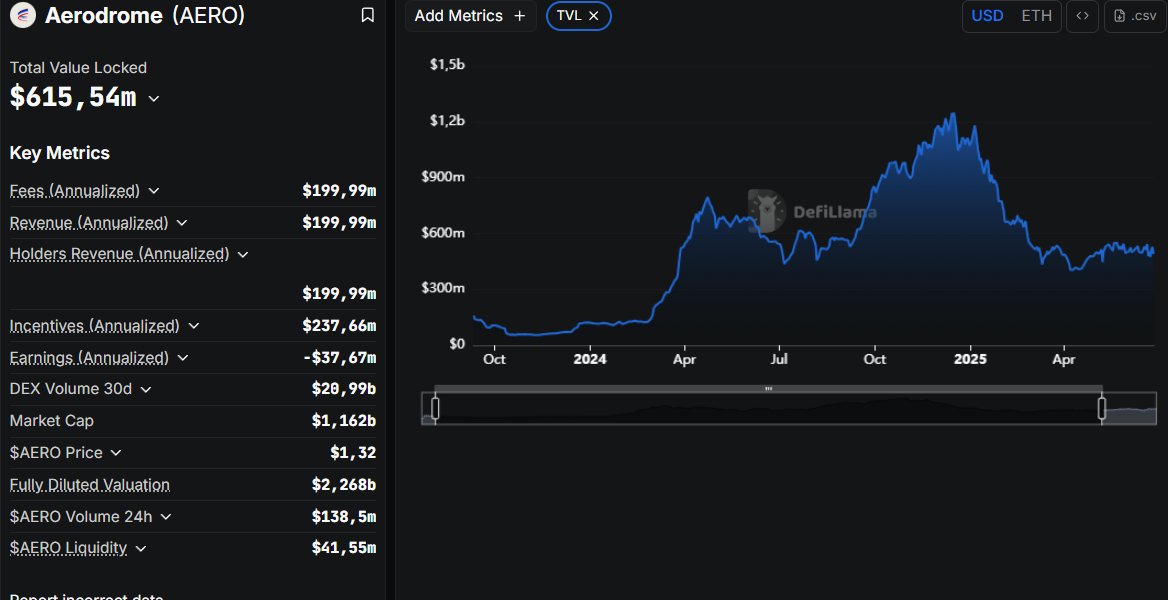Click the Market Cap label
Screen dimensions: 1168x600
(x=51, y=420)
